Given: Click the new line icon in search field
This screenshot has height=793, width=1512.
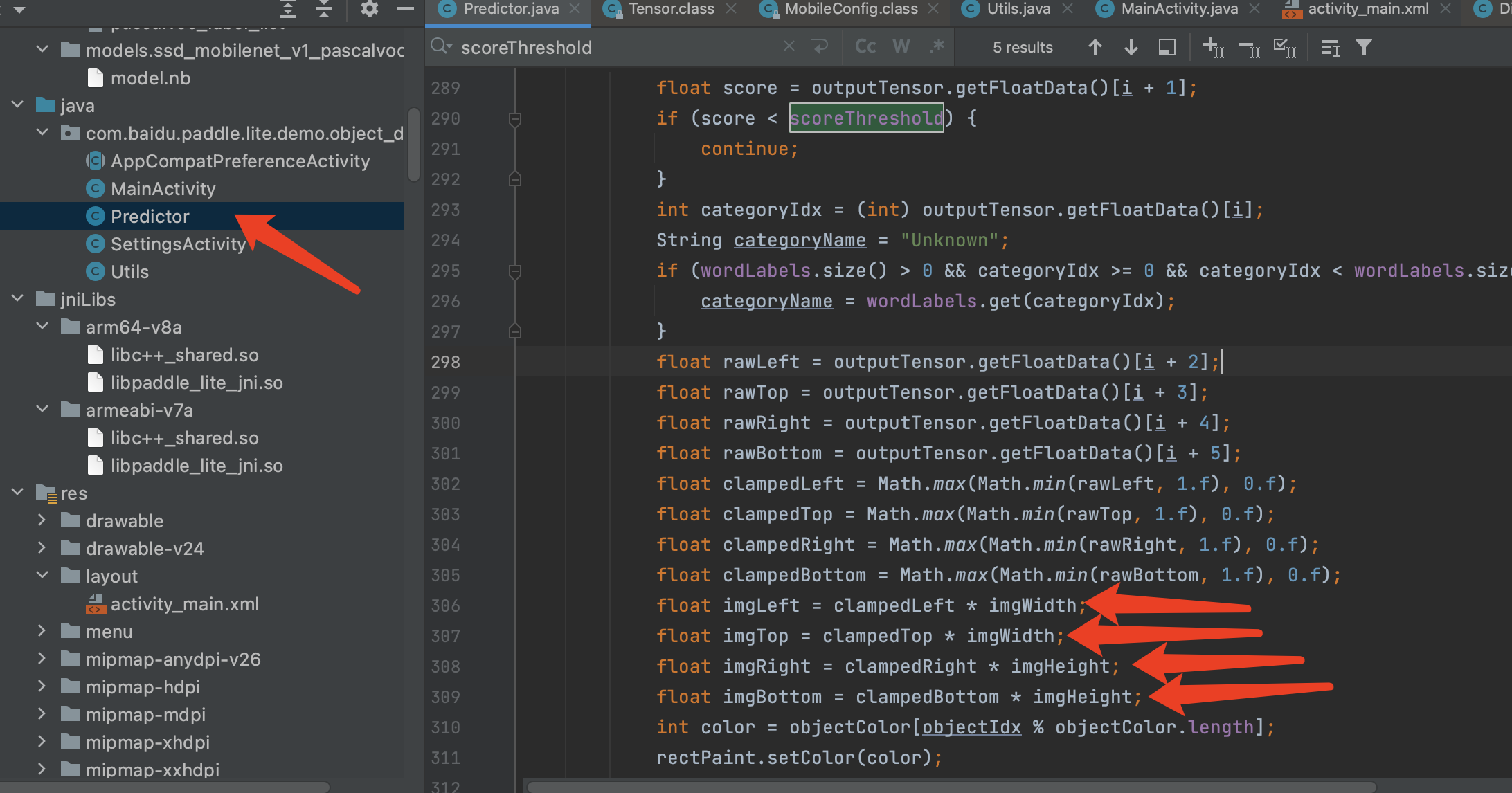Looking at the screenshot, I should pos(820,46).
